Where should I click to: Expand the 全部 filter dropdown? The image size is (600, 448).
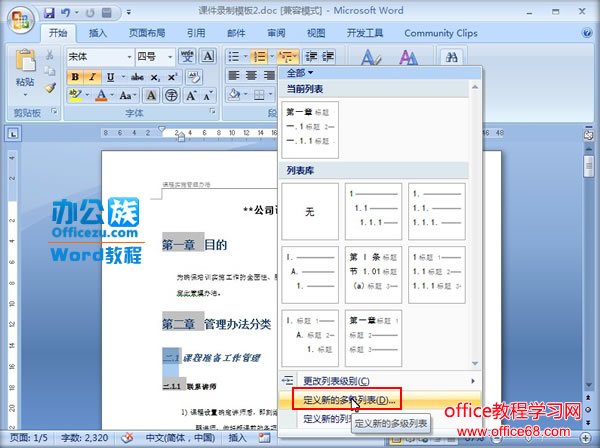coord(300,73)
